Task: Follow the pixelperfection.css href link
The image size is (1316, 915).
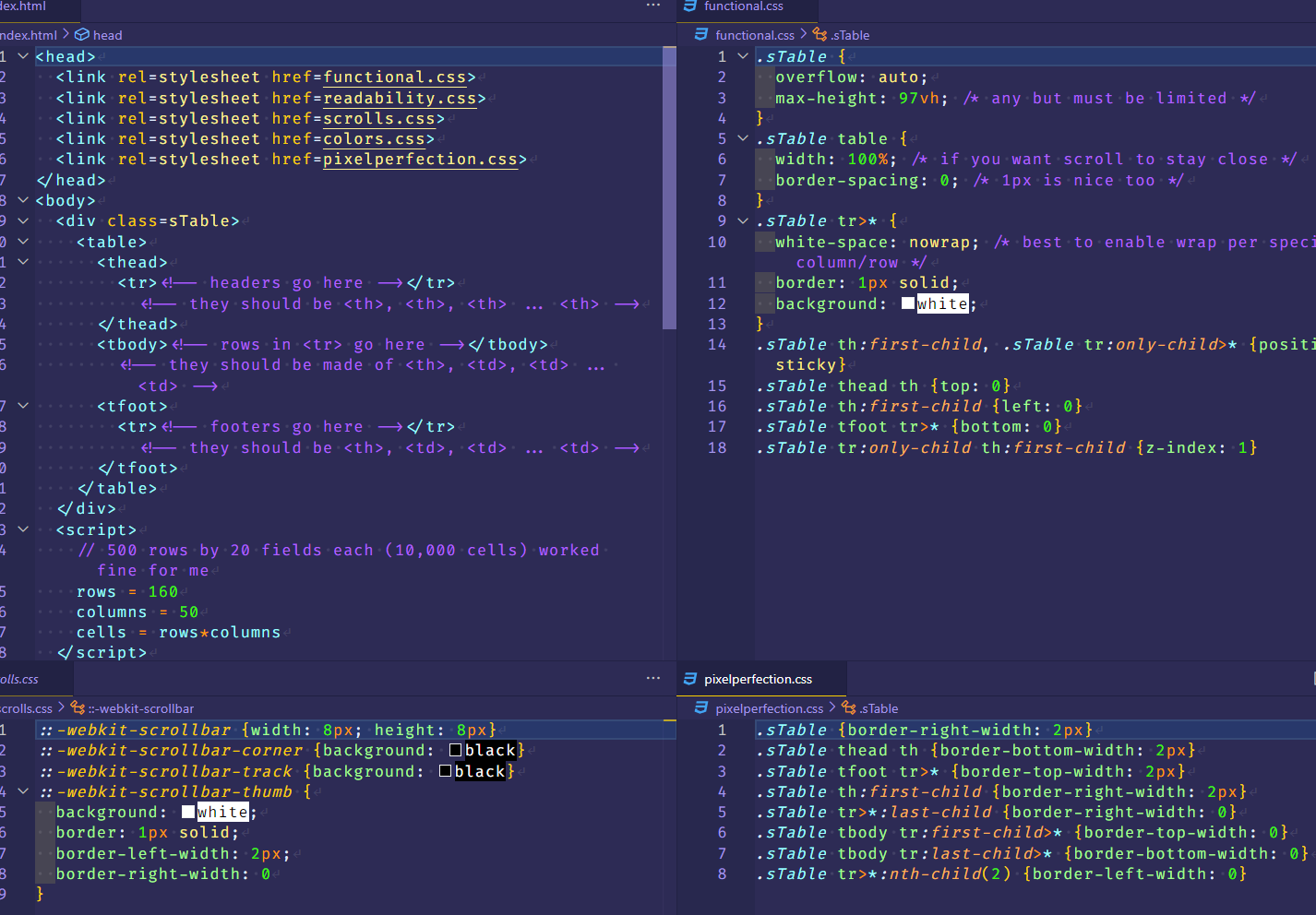Action: click(420, 159)
